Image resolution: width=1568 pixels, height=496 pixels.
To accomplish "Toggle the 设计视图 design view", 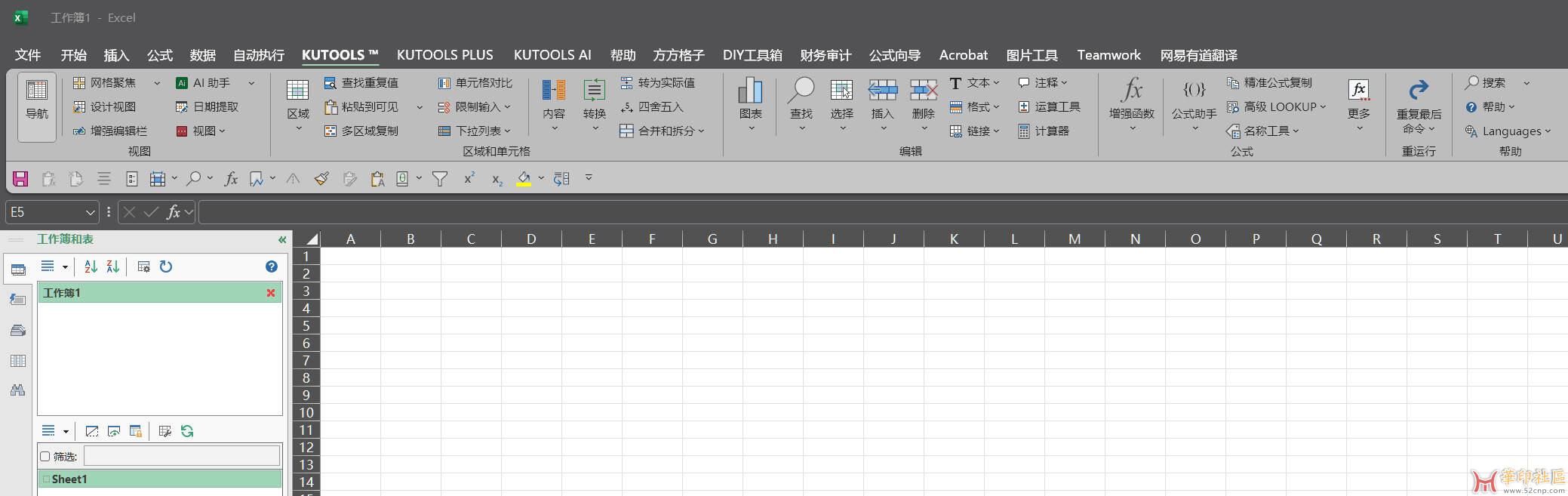I will click(105, 107).
